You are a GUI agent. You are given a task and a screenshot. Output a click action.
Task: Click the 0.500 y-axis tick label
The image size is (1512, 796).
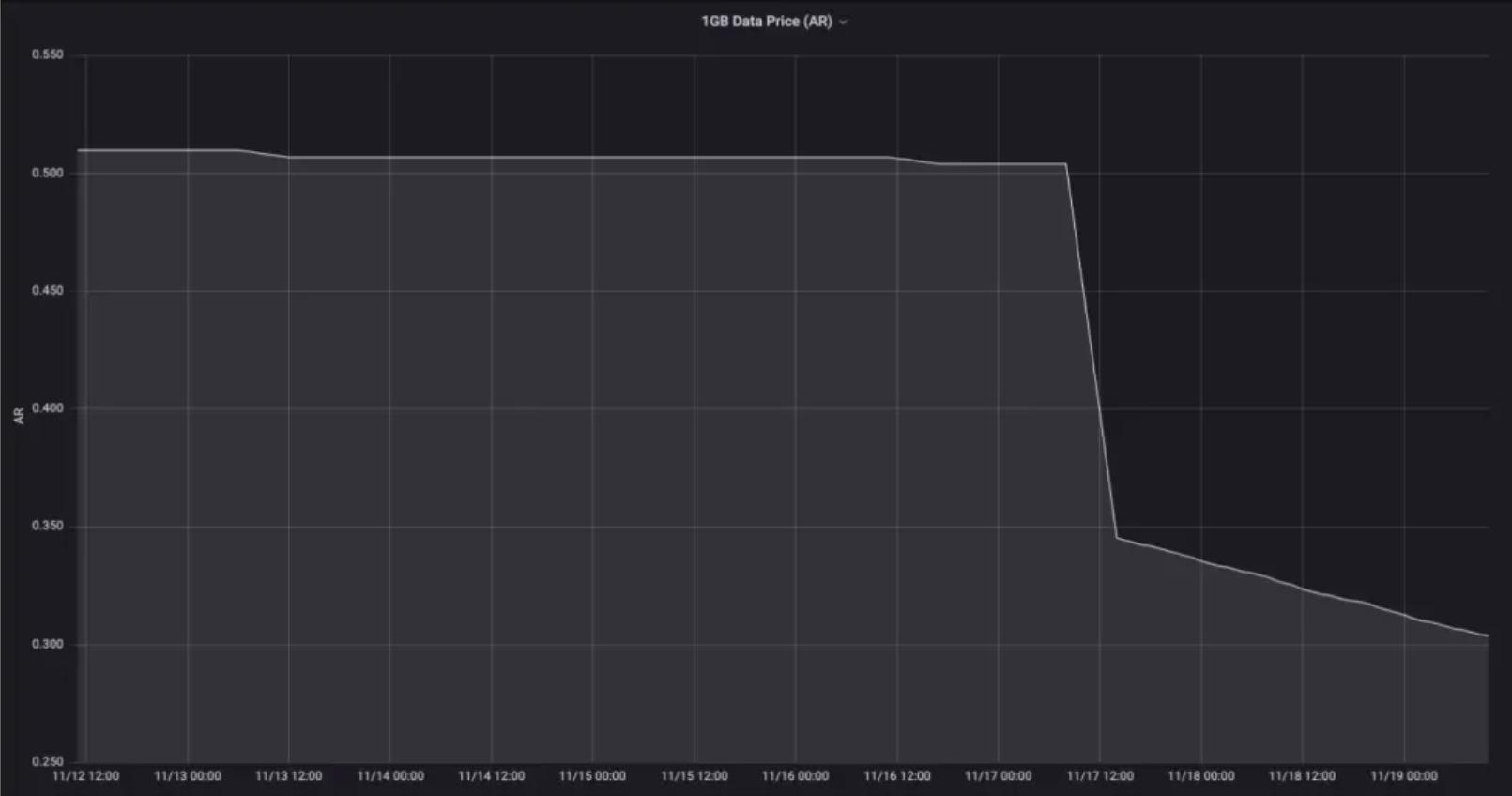click(48, 173)
